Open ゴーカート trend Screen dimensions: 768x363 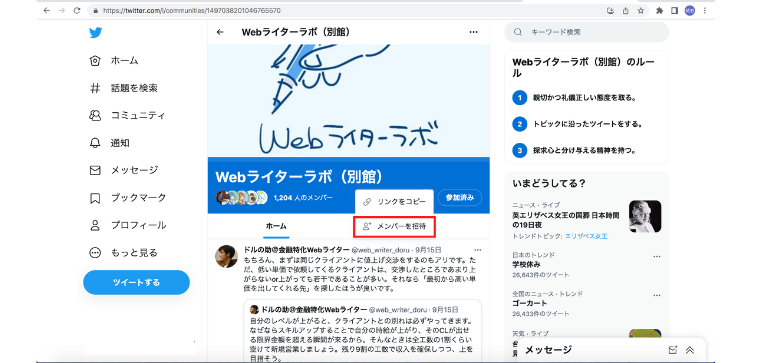pos(530,303)
